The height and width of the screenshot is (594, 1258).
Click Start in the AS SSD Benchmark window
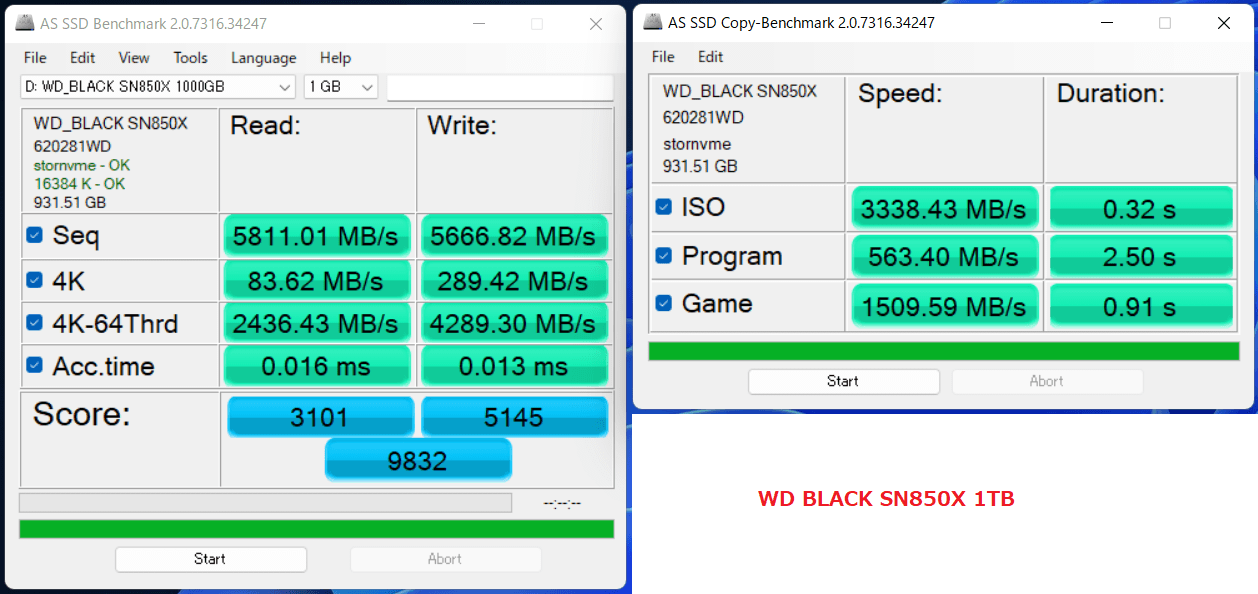[x=211, y=559]
